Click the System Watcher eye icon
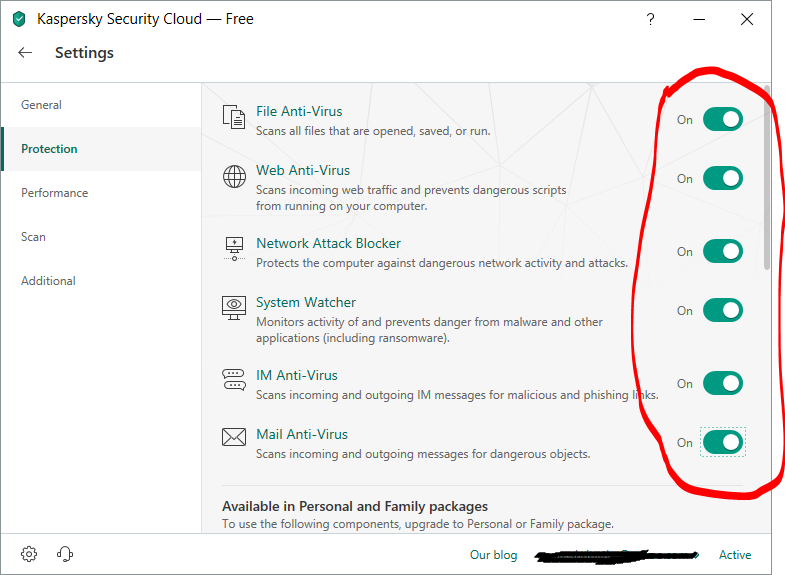The width and height of the screenshot is (785, 575). 234,308
